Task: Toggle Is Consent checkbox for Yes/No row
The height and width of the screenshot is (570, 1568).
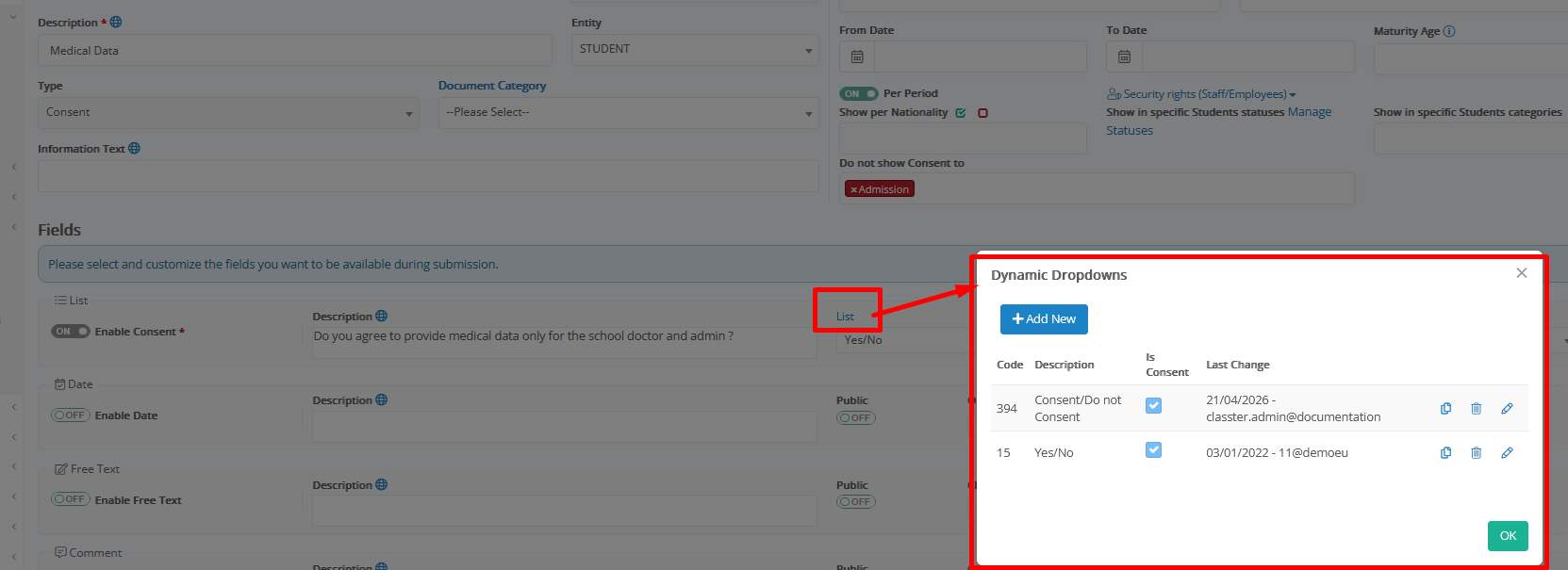Action: pos(1153,450)
